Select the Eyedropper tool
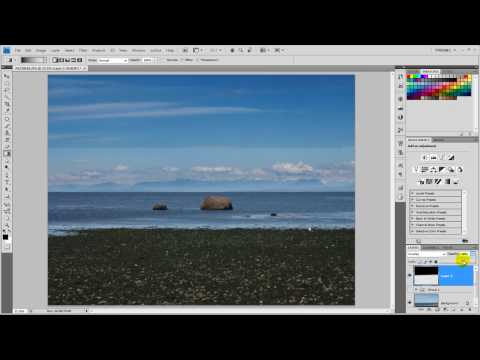The width and height of the screenshot is (480, 360). coord(7,111)
